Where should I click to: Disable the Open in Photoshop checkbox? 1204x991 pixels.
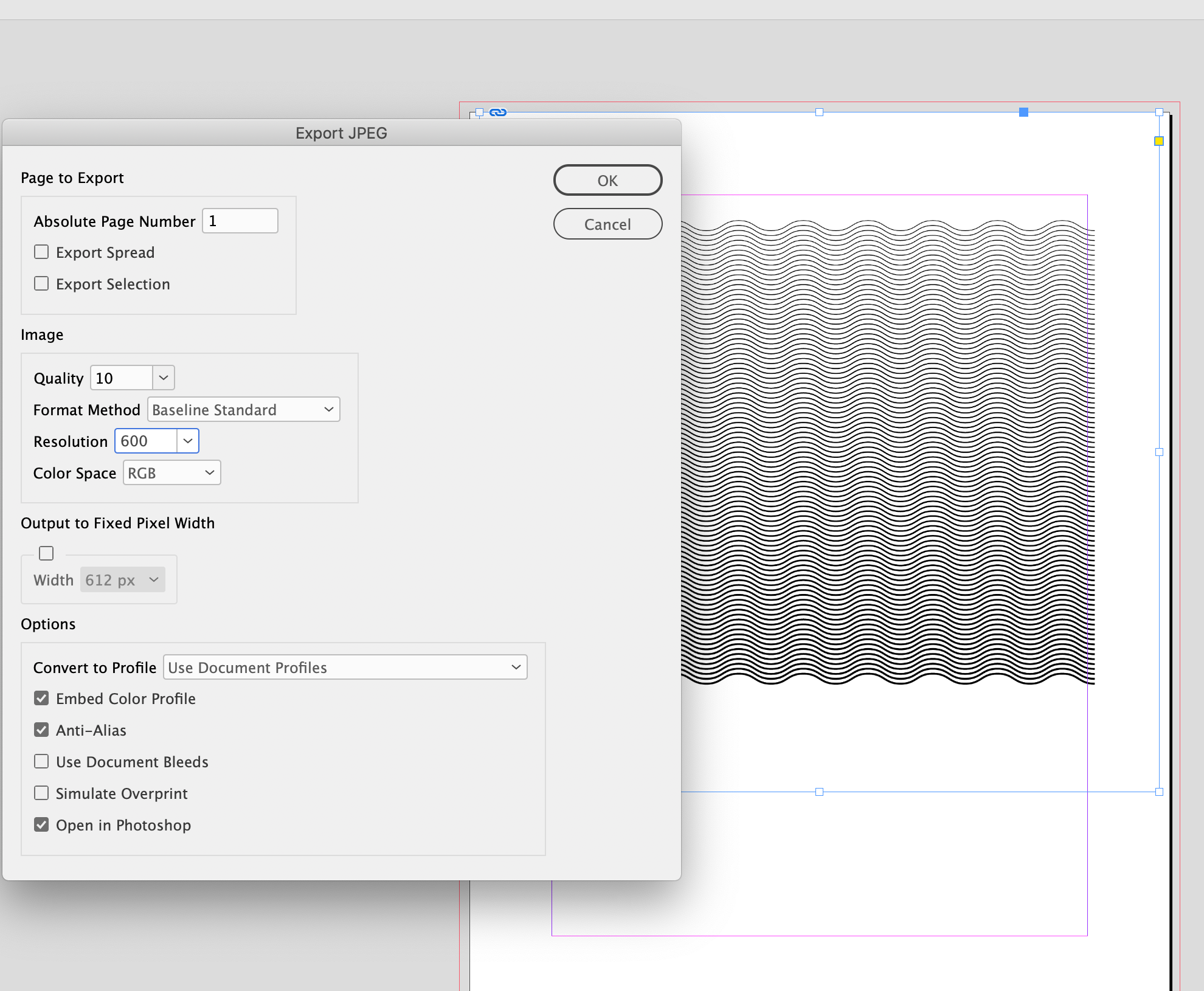click(x=43, y=825)
